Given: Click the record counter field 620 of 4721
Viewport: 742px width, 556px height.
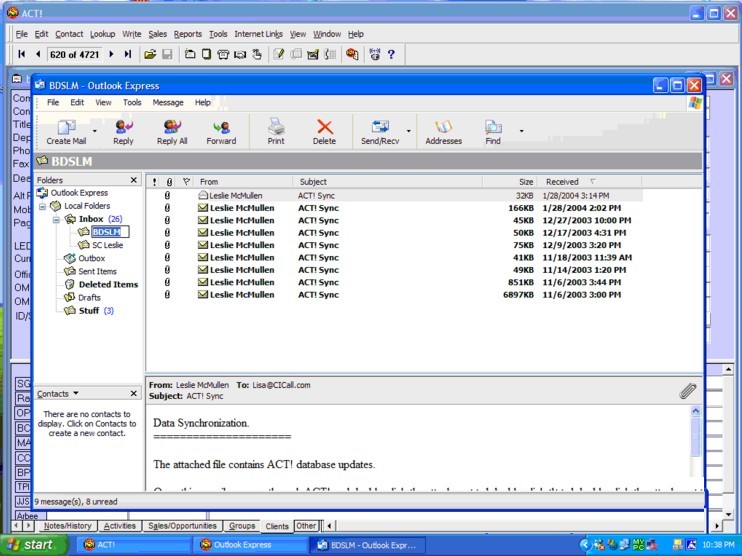Looking at the screenshot, I should tap(74, 54).
